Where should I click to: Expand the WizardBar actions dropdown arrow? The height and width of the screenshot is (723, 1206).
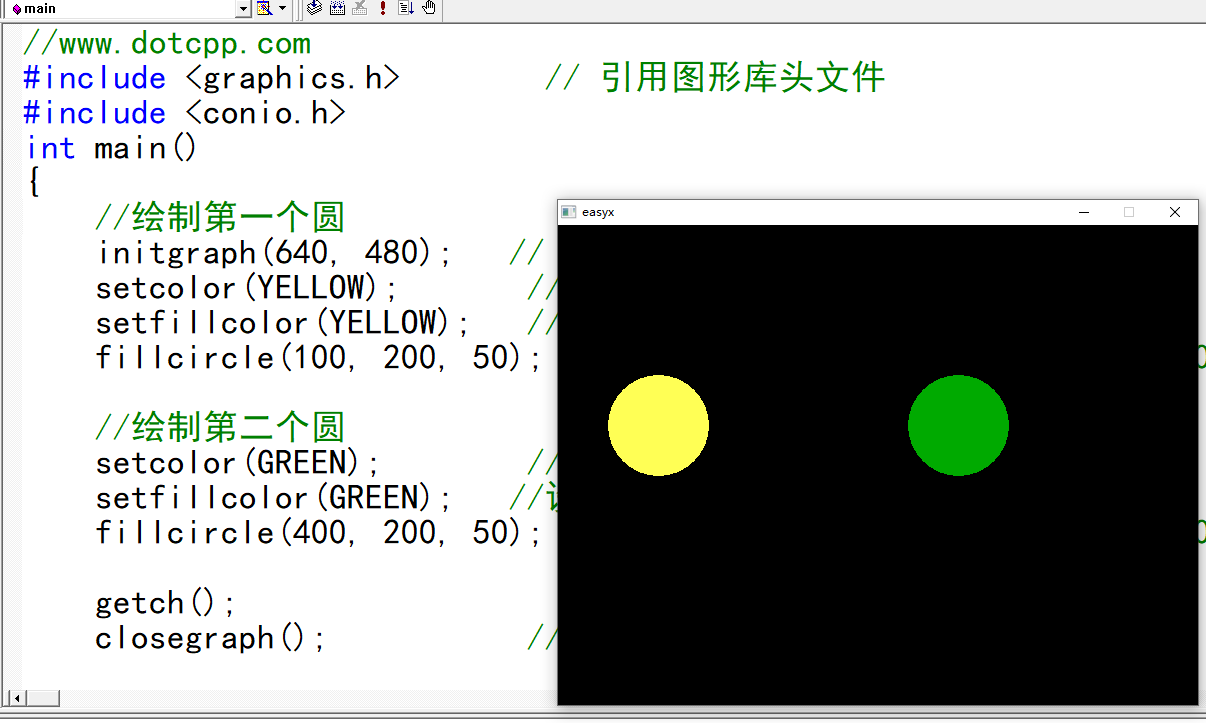pos(282,8)
